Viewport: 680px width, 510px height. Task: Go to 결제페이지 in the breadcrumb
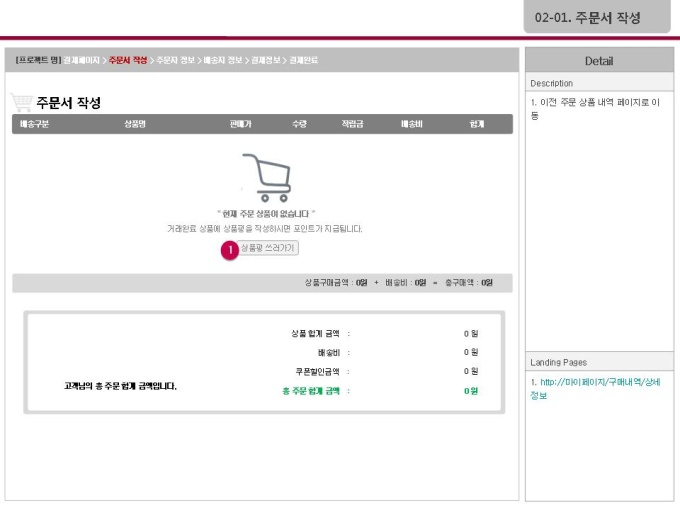(x=81, y=61)
